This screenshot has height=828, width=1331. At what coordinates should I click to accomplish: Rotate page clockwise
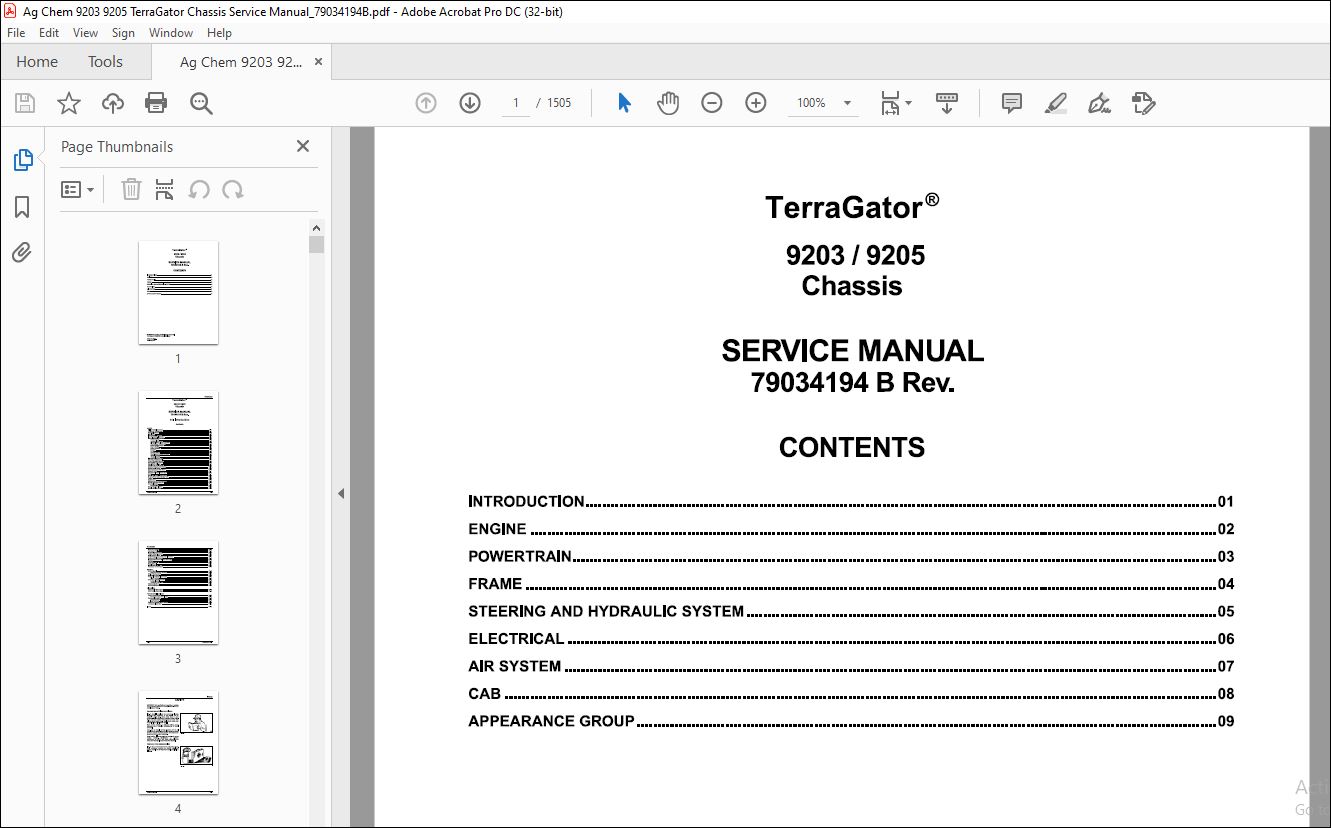(x=233, y=190)
